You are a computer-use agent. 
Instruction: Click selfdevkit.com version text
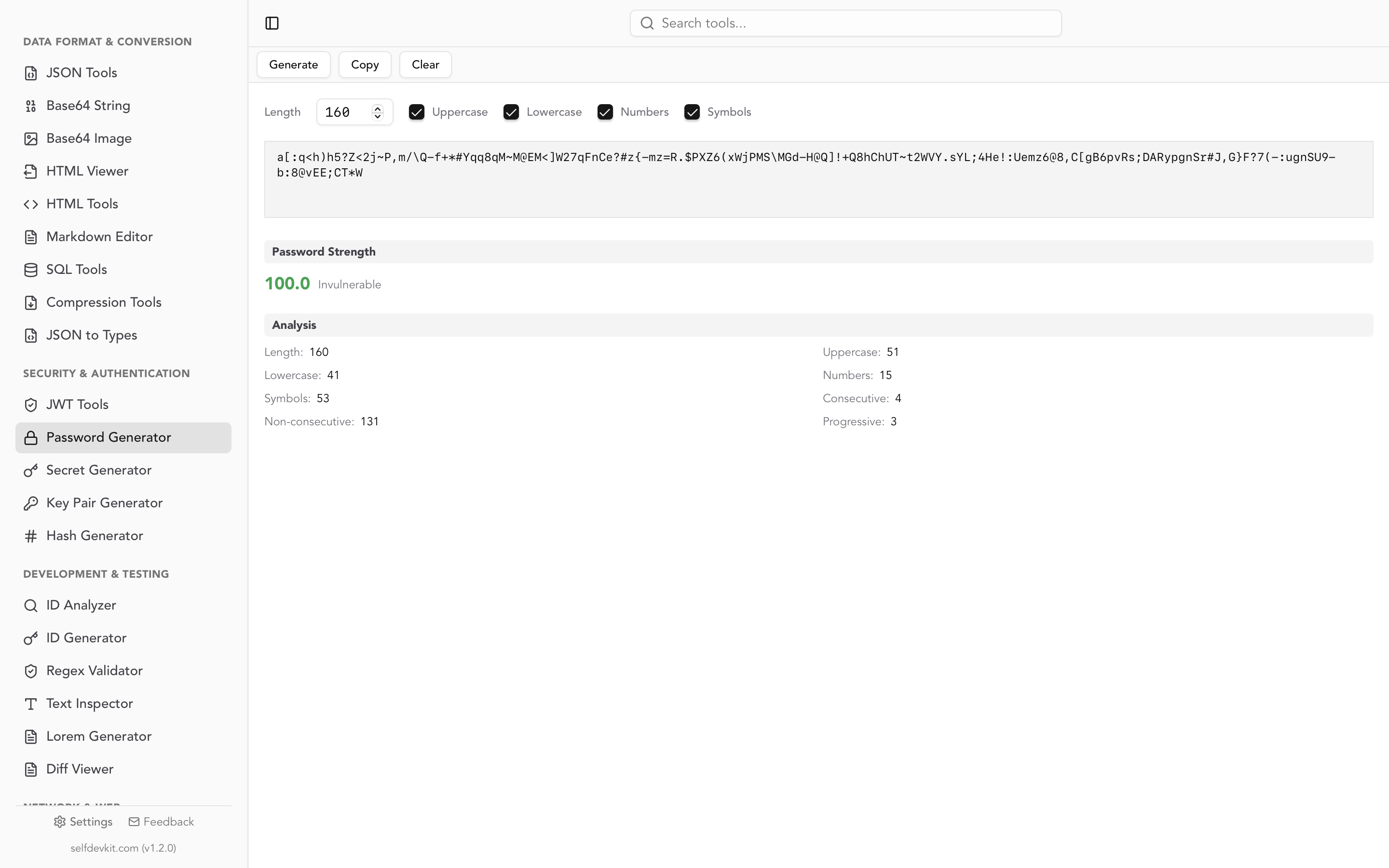coord(123,848)
